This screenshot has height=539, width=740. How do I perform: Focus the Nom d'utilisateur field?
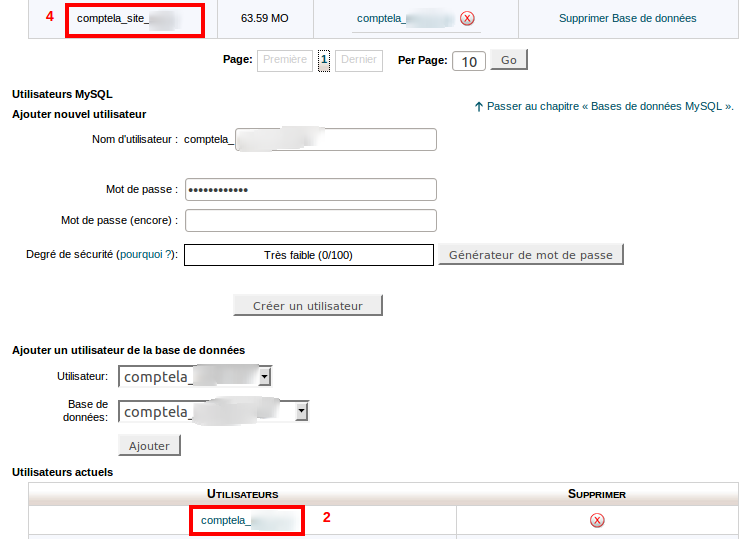point(310,139)
